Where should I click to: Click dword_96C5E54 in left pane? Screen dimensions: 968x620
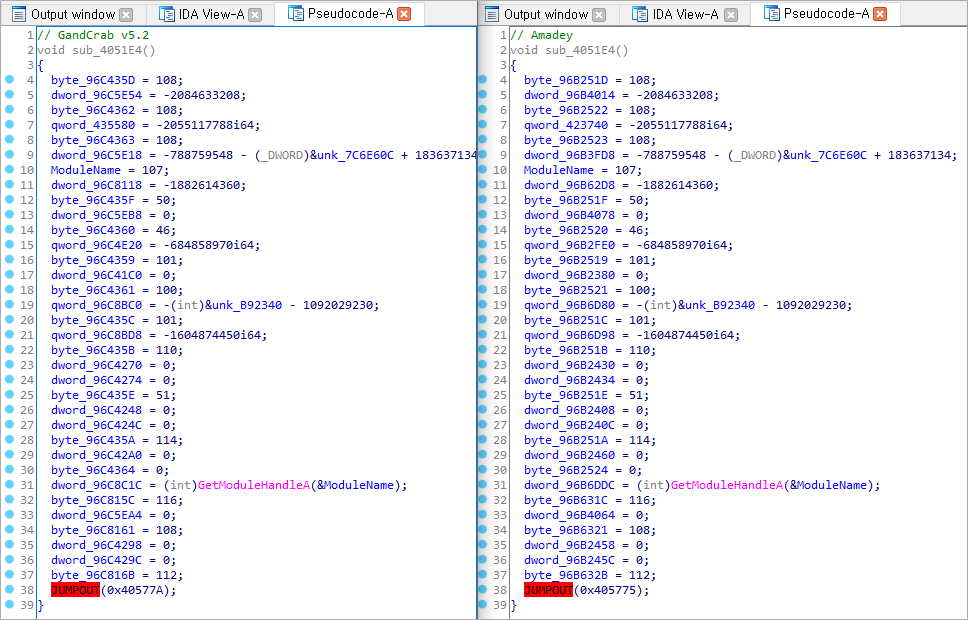tap(96, 95)
